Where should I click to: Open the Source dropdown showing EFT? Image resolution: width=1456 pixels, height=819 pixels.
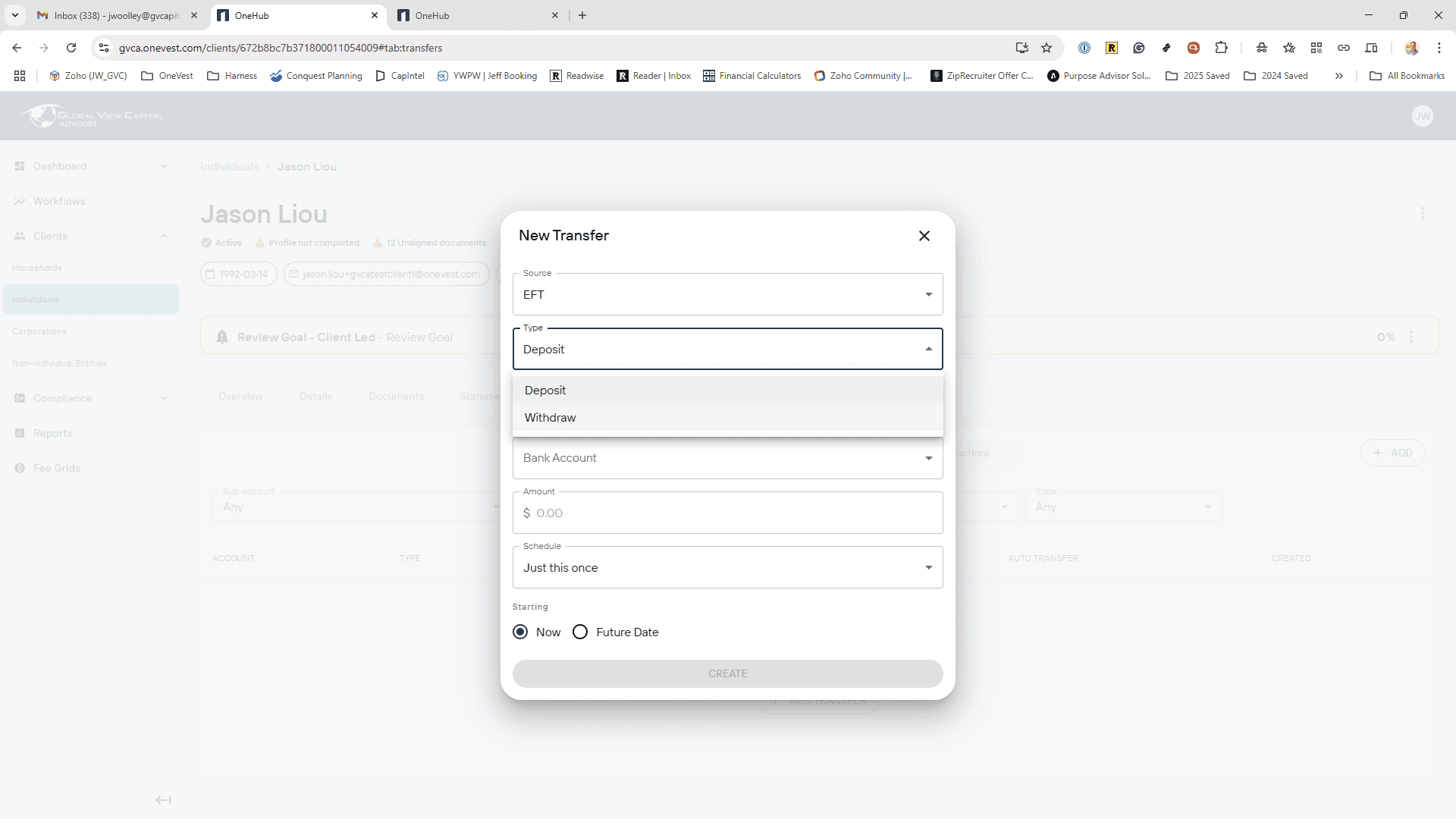tap(727, 294)
